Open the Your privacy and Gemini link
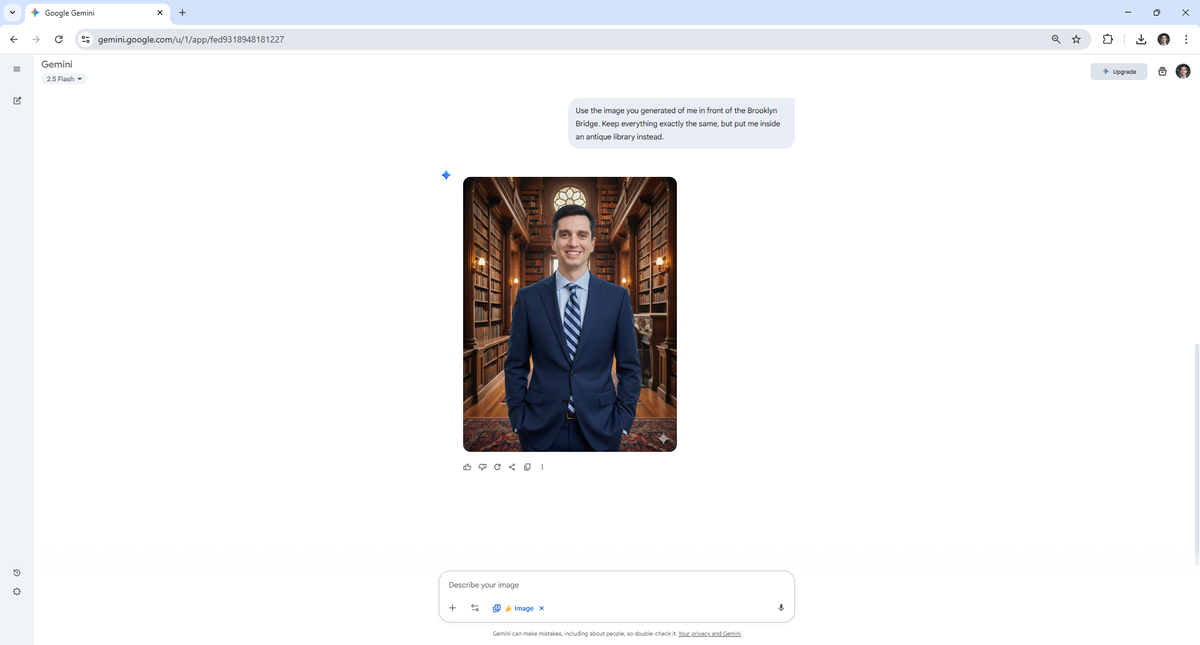 (709, 634)
